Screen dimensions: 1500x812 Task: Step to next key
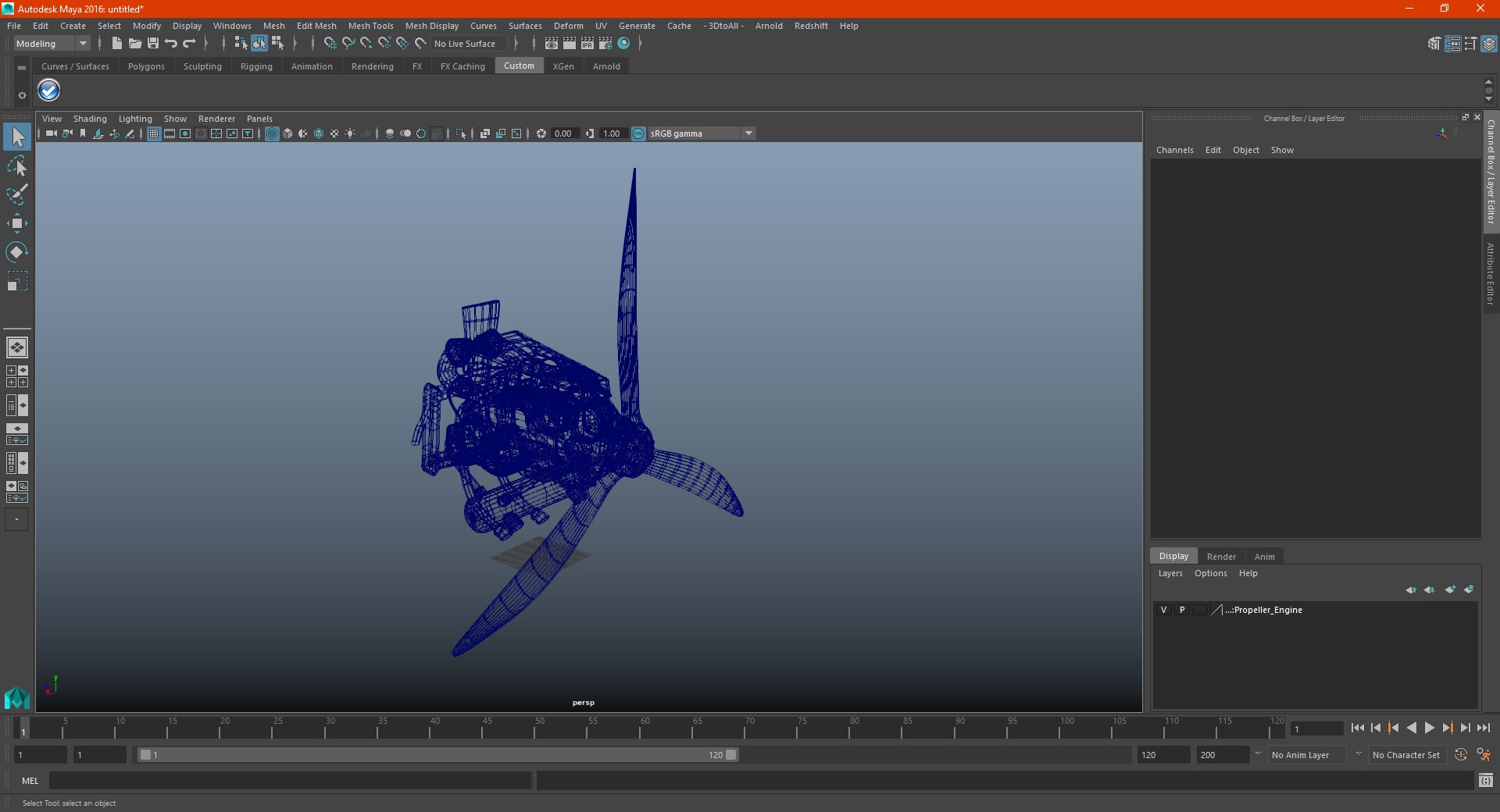point(1448,728)
